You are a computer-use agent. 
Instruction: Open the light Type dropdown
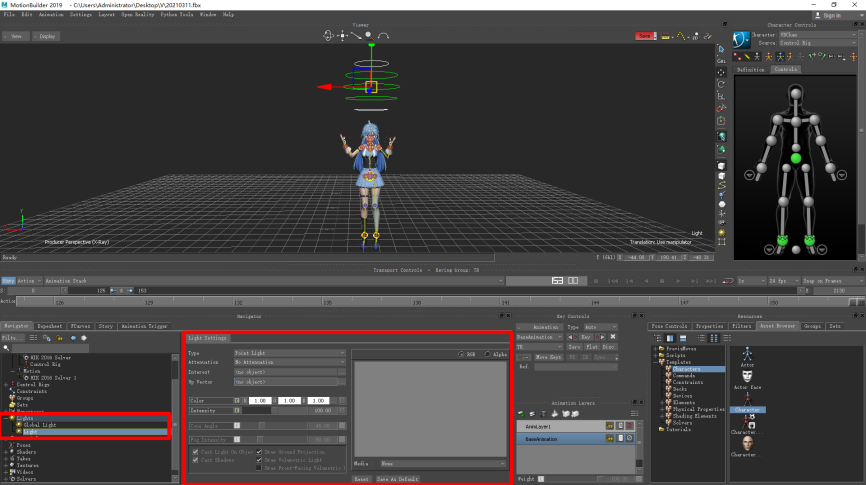[x=290, y=353]
